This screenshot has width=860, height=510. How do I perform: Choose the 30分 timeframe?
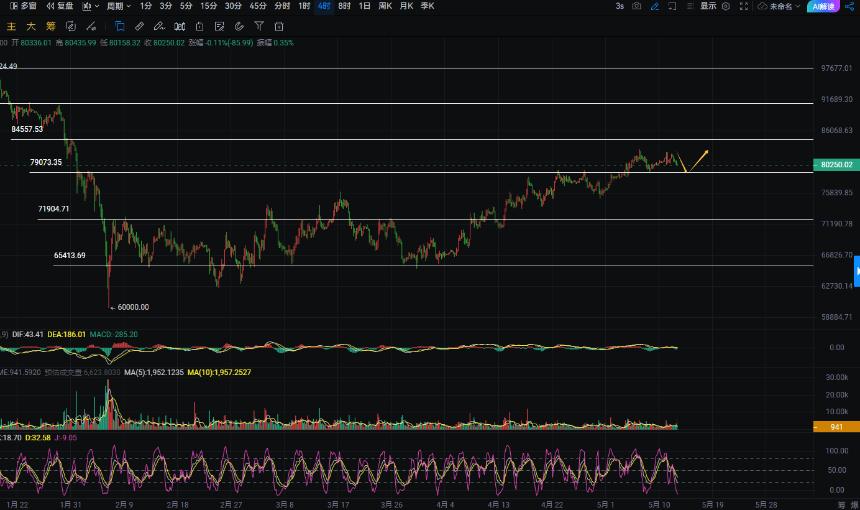coord(233,6)
